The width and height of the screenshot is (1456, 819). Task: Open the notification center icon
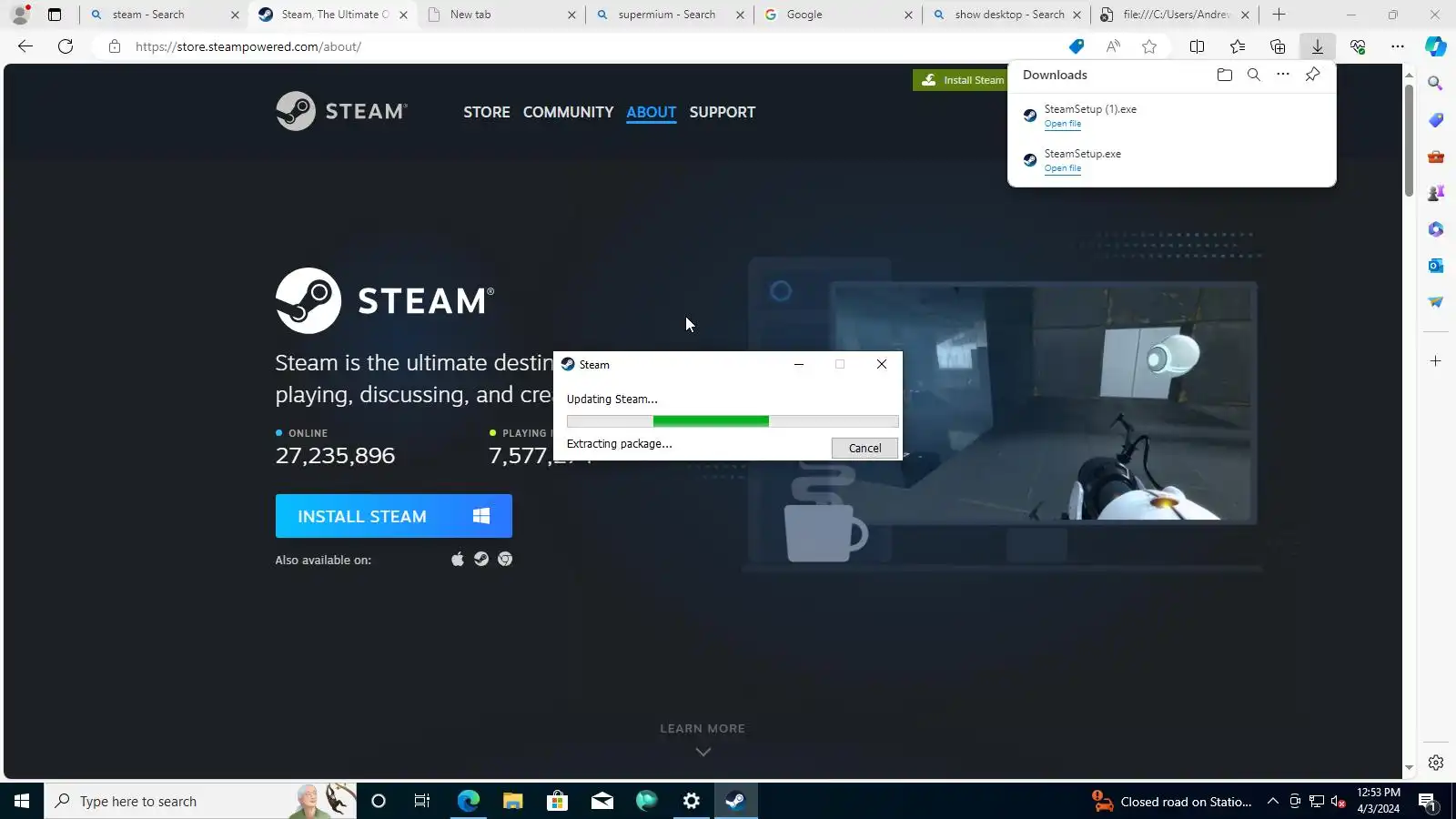(x=1428, y=801)
